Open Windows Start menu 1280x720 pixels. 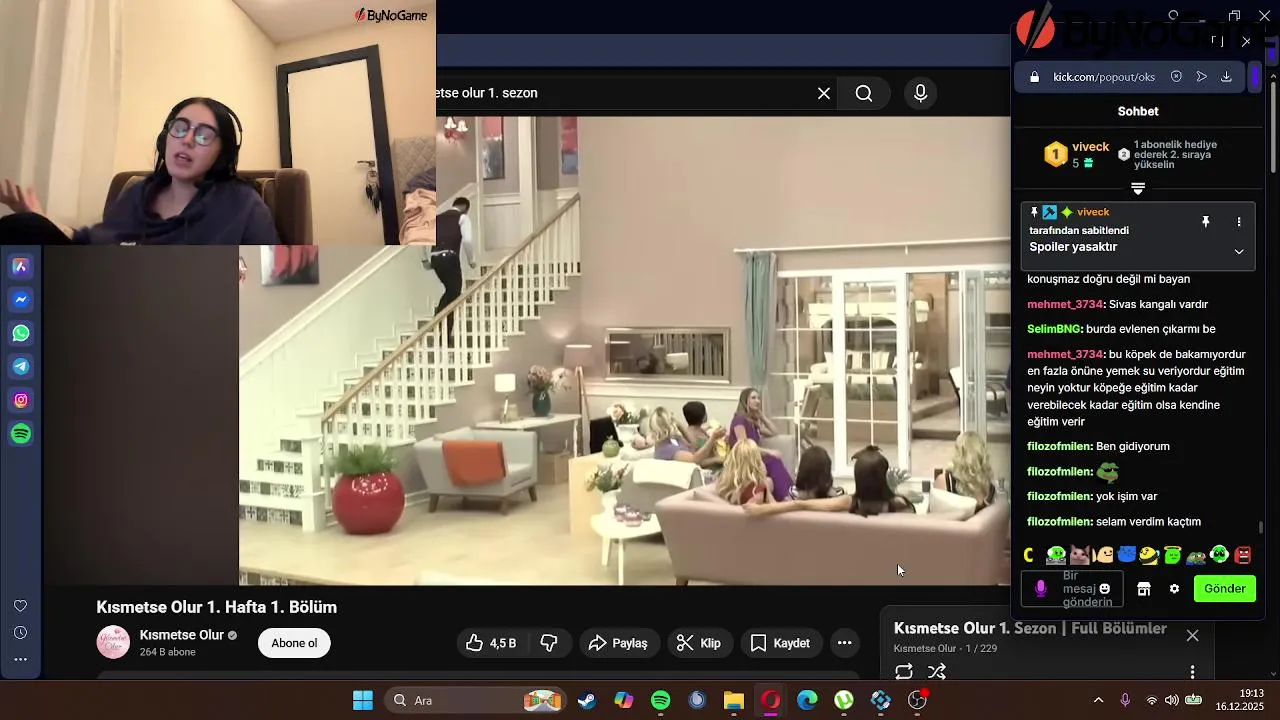pyautogui.click(x=363, y=700)
